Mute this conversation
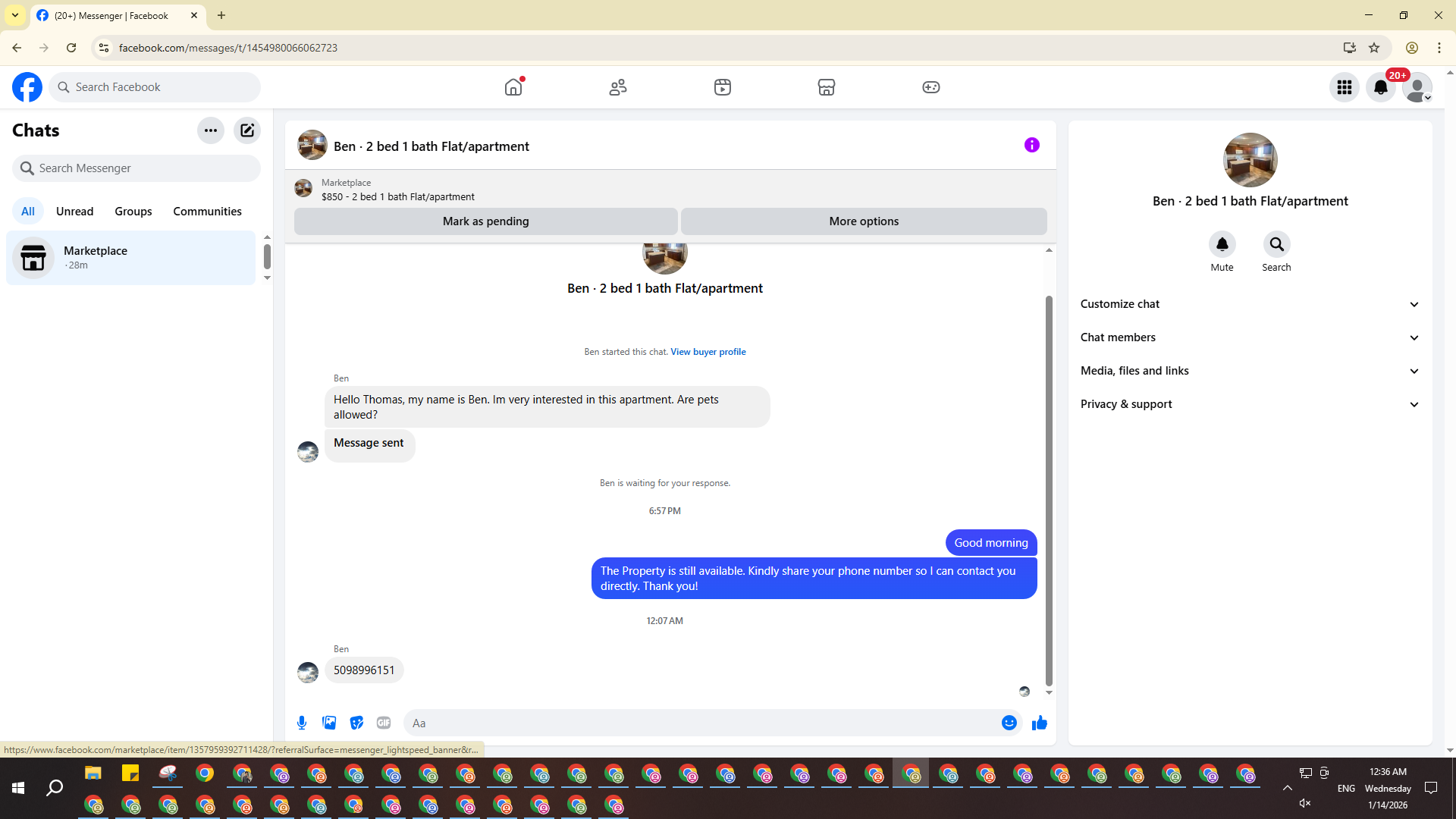This screenshot has width=1456, height=819. [x=1222, y=244]
